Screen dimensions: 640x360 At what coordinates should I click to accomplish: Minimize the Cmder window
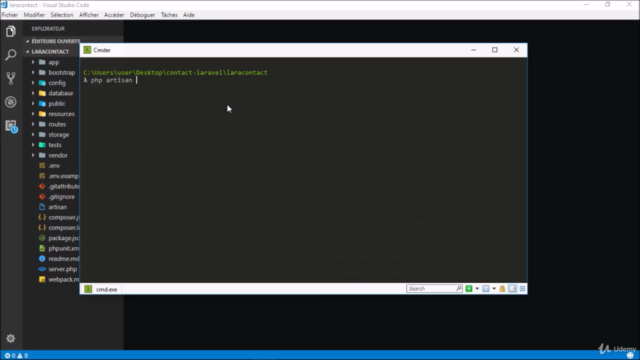point(473,50)
